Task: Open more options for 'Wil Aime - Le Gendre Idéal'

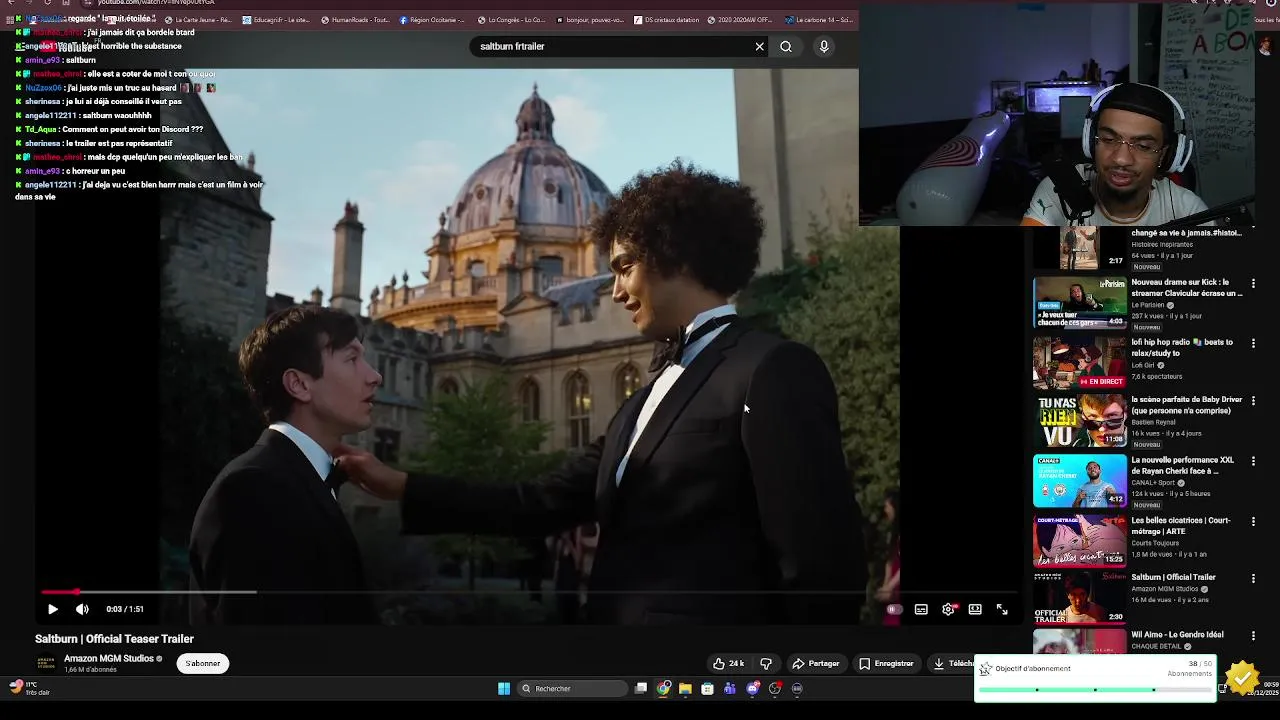Action: coord(1253,636)
